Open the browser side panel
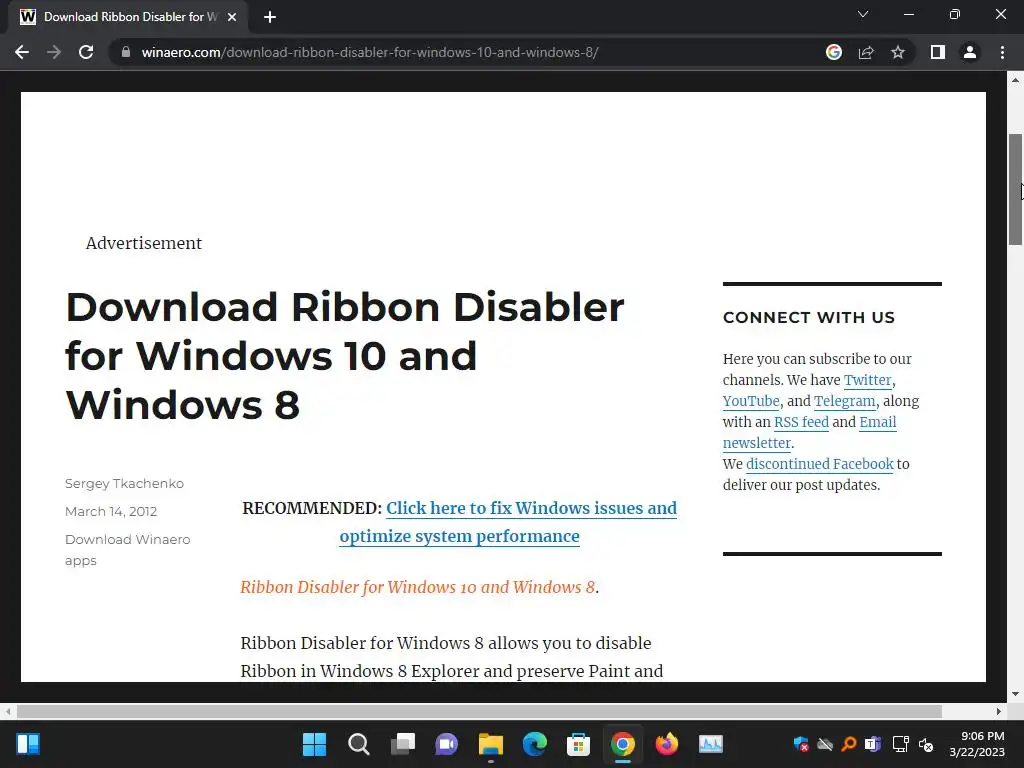 pos(938,52)
